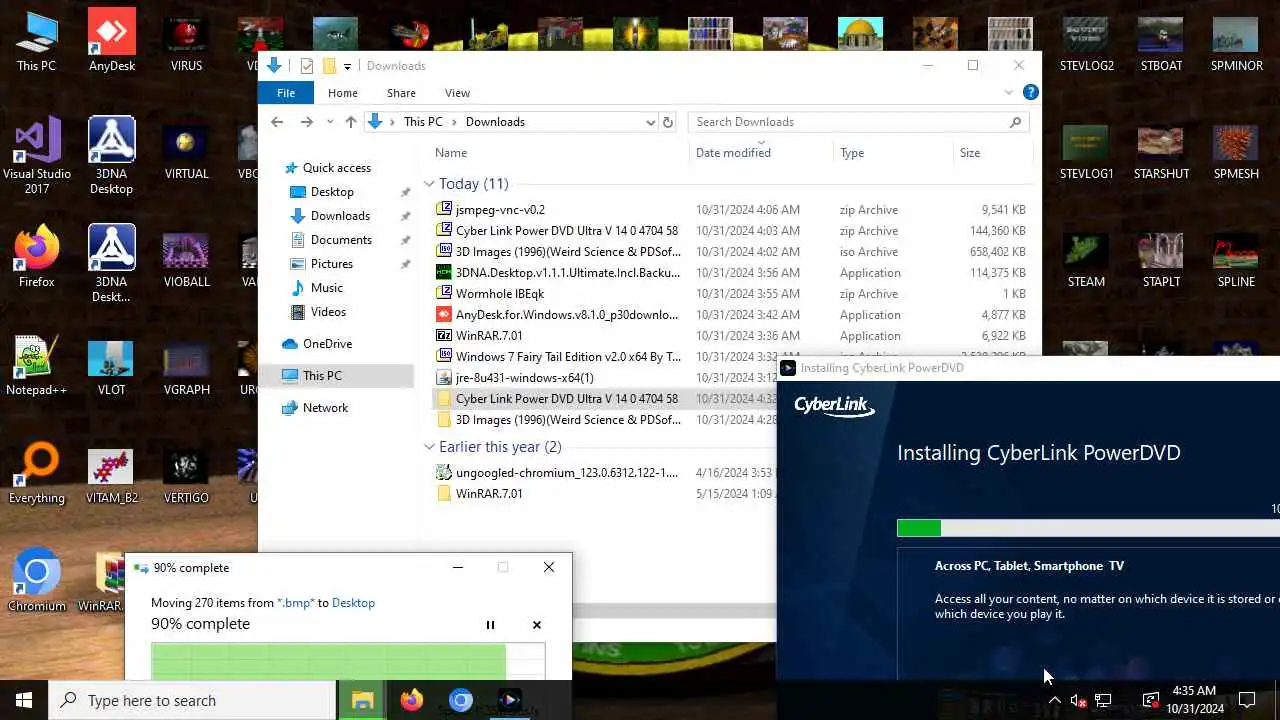Click the Desktop destination link
Screen dimensions: 1280x720
[353, 603]
